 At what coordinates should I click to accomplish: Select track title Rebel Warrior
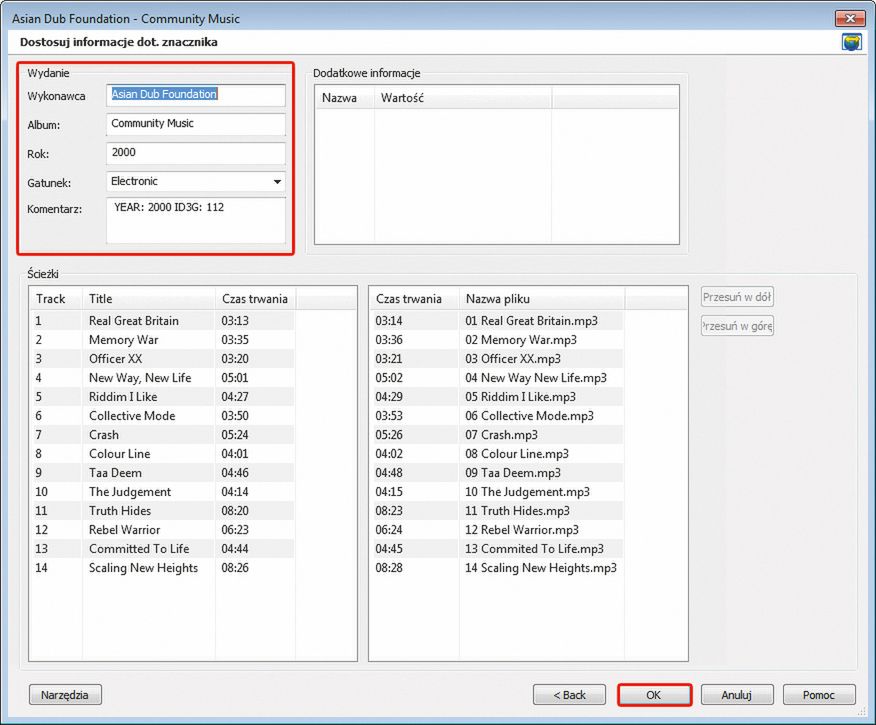coord(124,530)
